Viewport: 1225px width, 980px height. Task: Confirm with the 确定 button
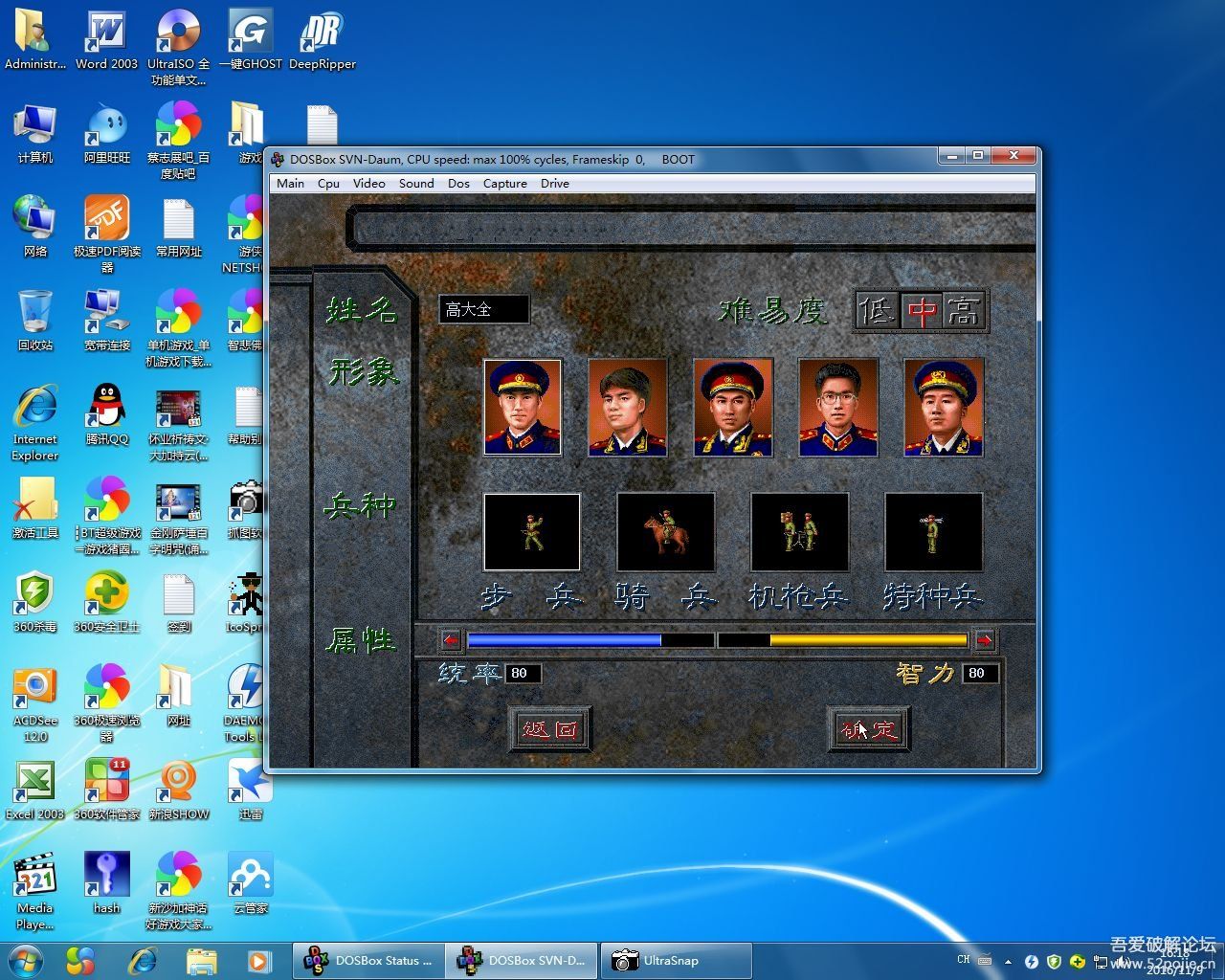[x=868, y=729]
